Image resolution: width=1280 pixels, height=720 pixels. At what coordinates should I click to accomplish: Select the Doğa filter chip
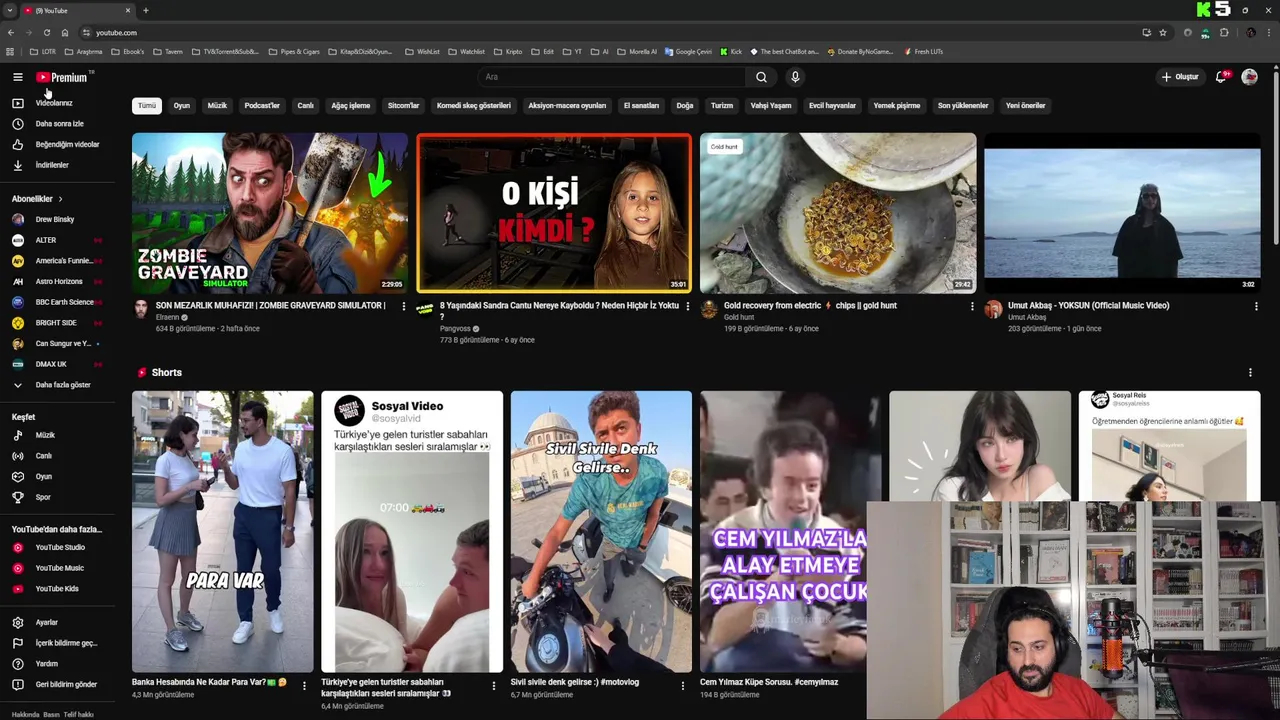(x=685, y=105)
